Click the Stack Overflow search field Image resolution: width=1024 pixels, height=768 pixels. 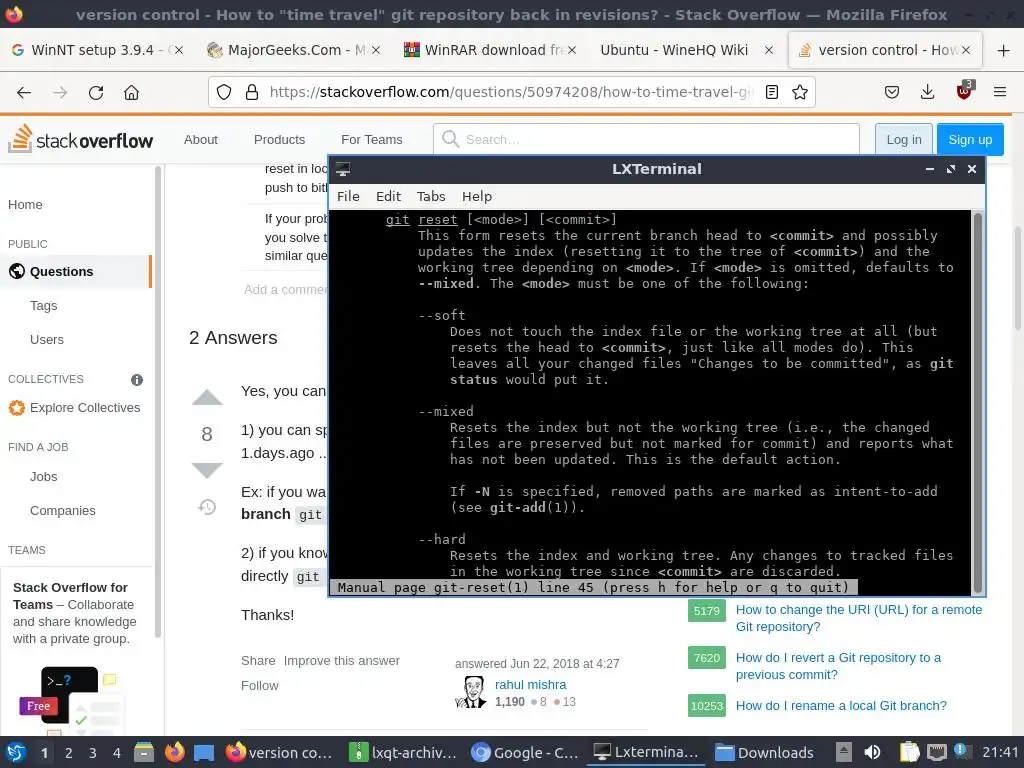tap(646, 139)
